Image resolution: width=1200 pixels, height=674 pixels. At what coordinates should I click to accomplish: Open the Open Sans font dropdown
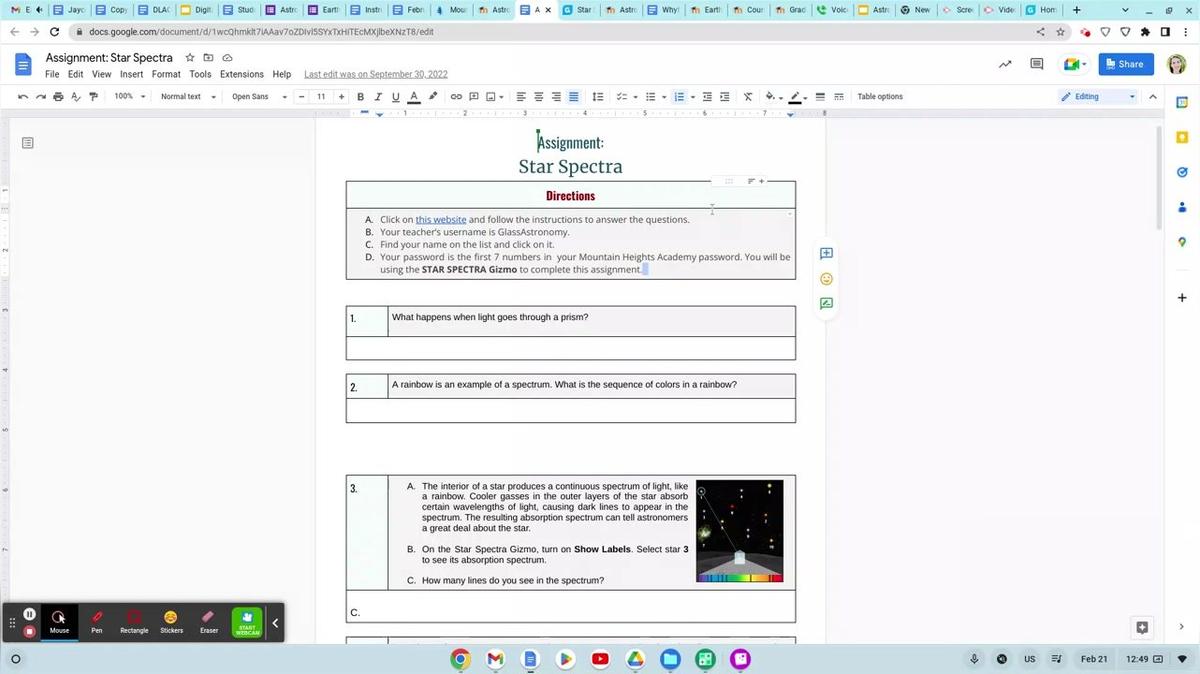tap(259, 97)
